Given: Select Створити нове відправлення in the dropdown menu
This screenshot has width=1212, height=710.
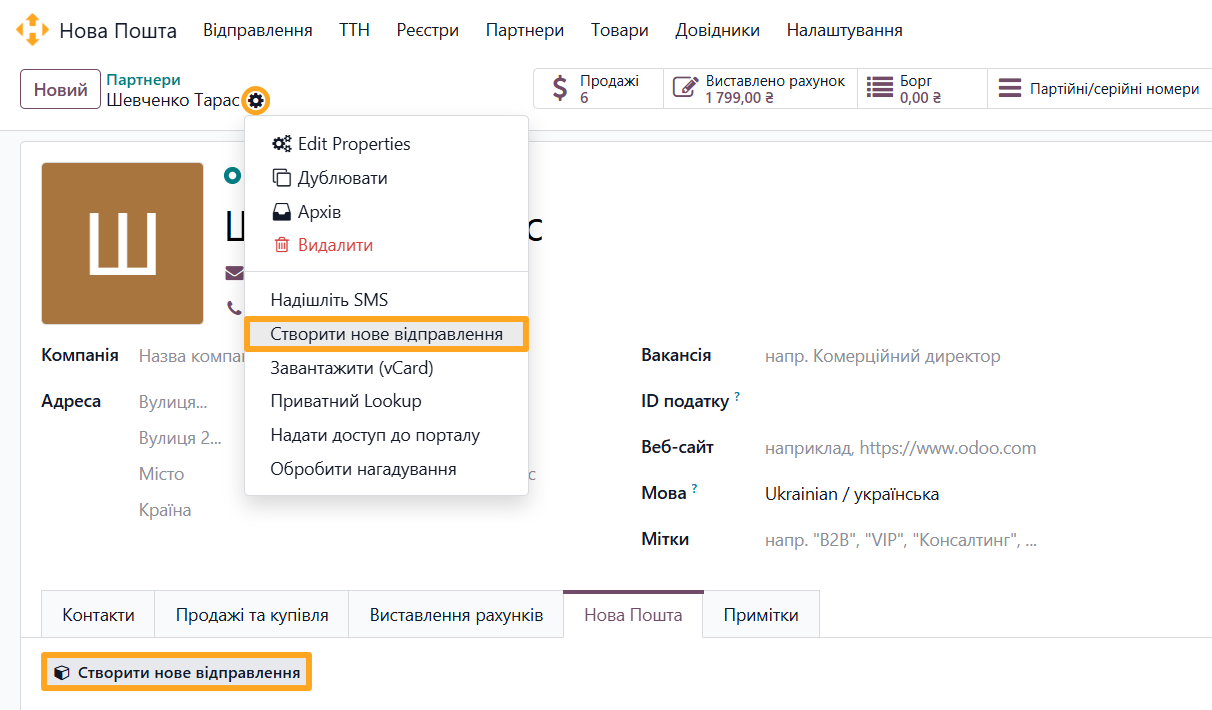Looking at the screenshot, I should 386,333.
